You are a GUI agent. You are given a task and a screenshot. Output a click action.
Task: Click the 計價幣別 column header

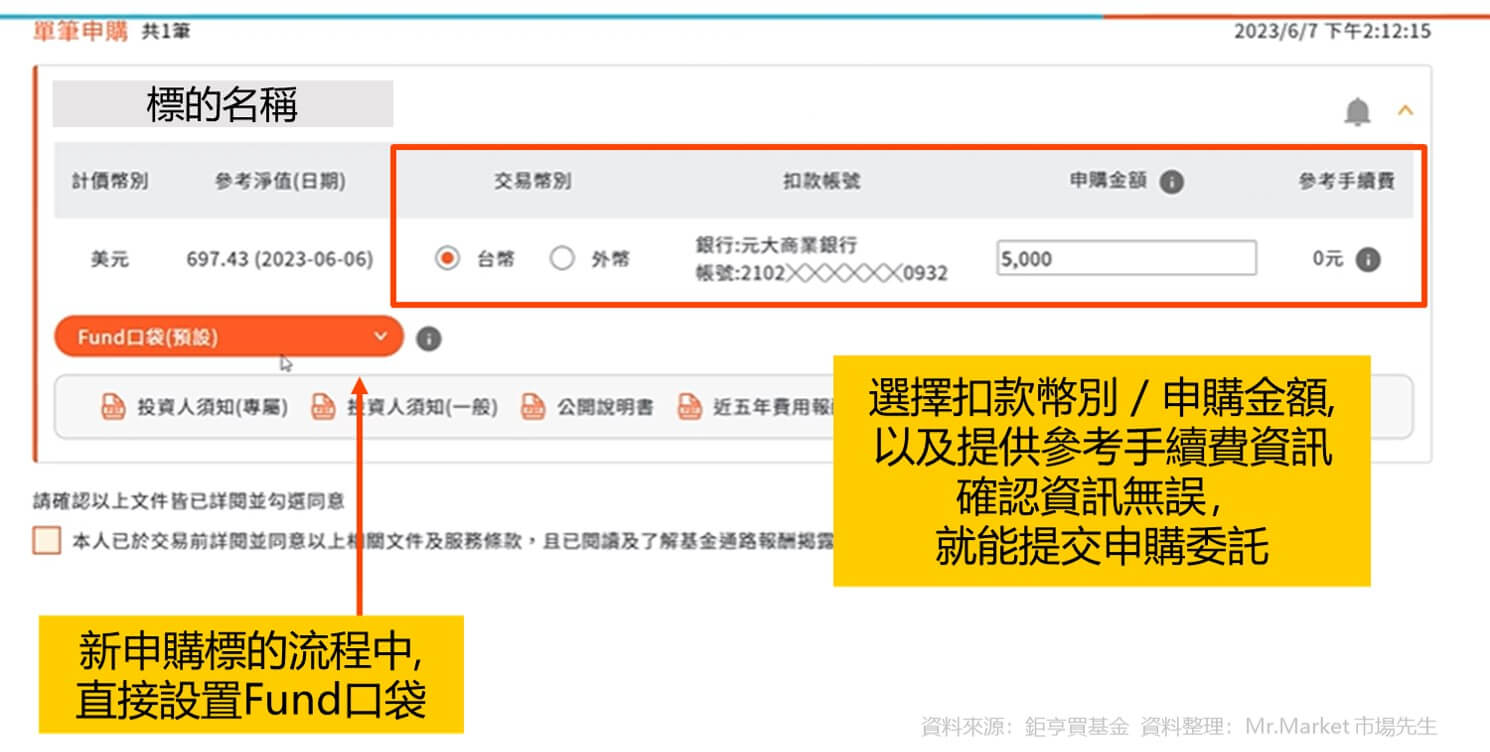[x=110, y=181]
